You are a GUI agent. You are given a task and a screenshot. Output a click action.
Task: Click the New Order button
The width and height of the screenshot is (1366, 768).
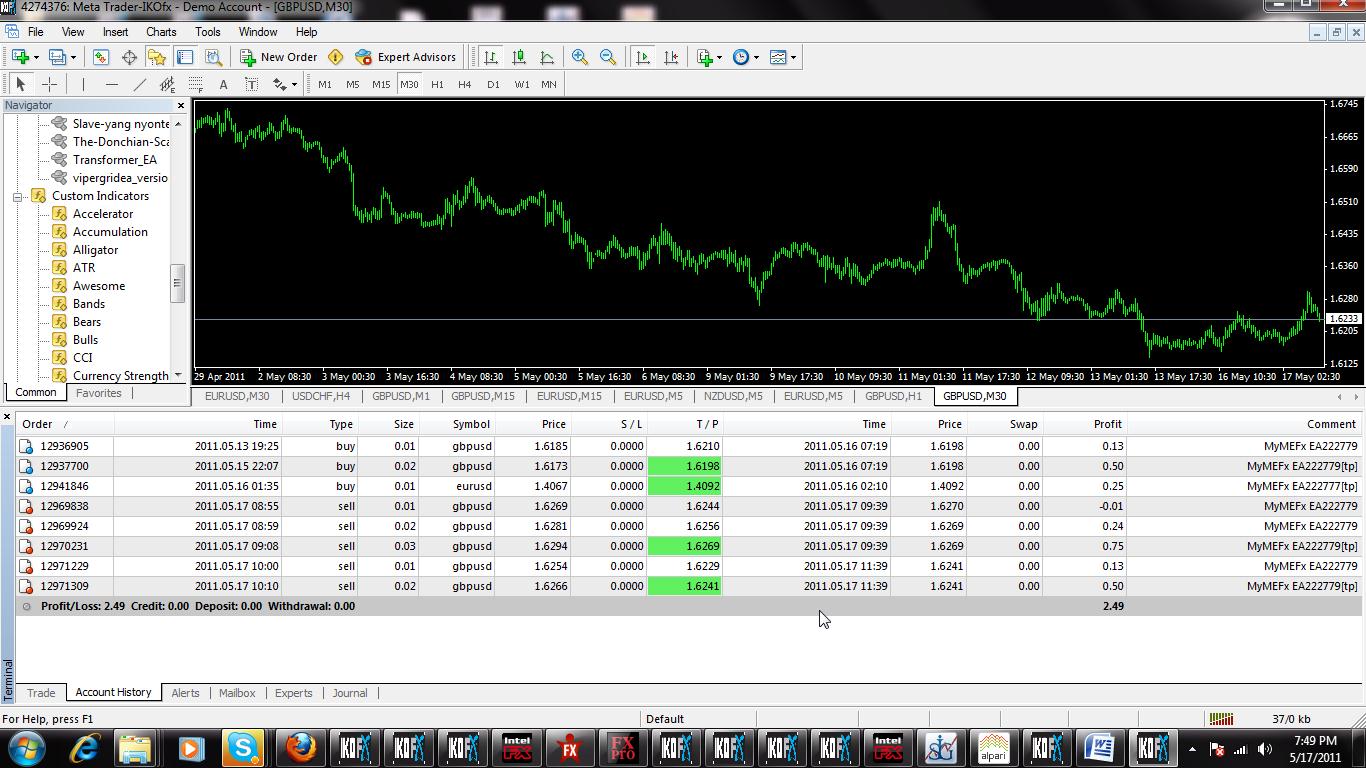(x=278, y=57)
